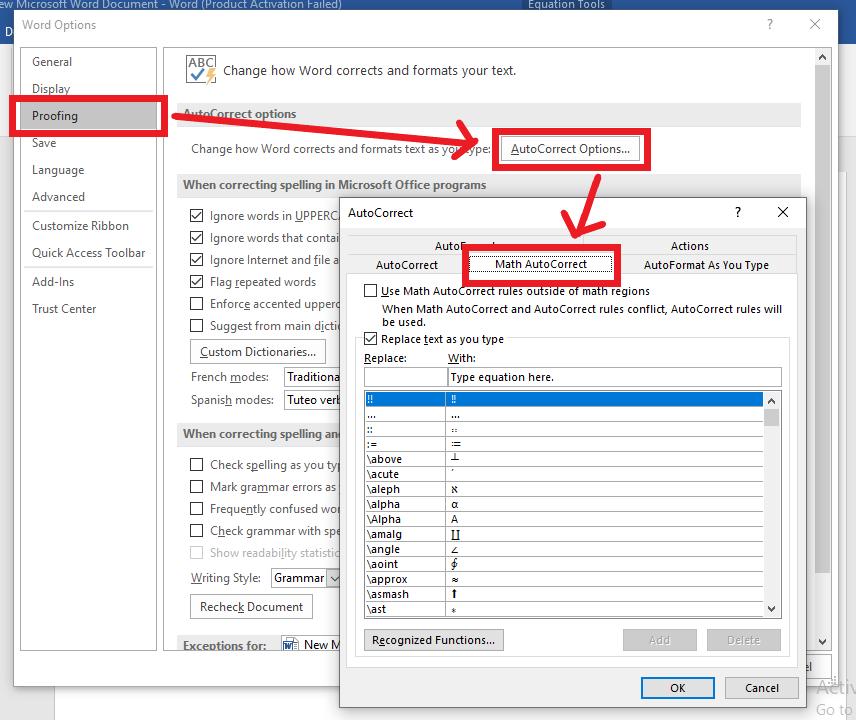Enable Enforce accented uppercase checkbox
The width and height of the screenshot is (856, 720).
pyautogui.click(x=197, y=304)
